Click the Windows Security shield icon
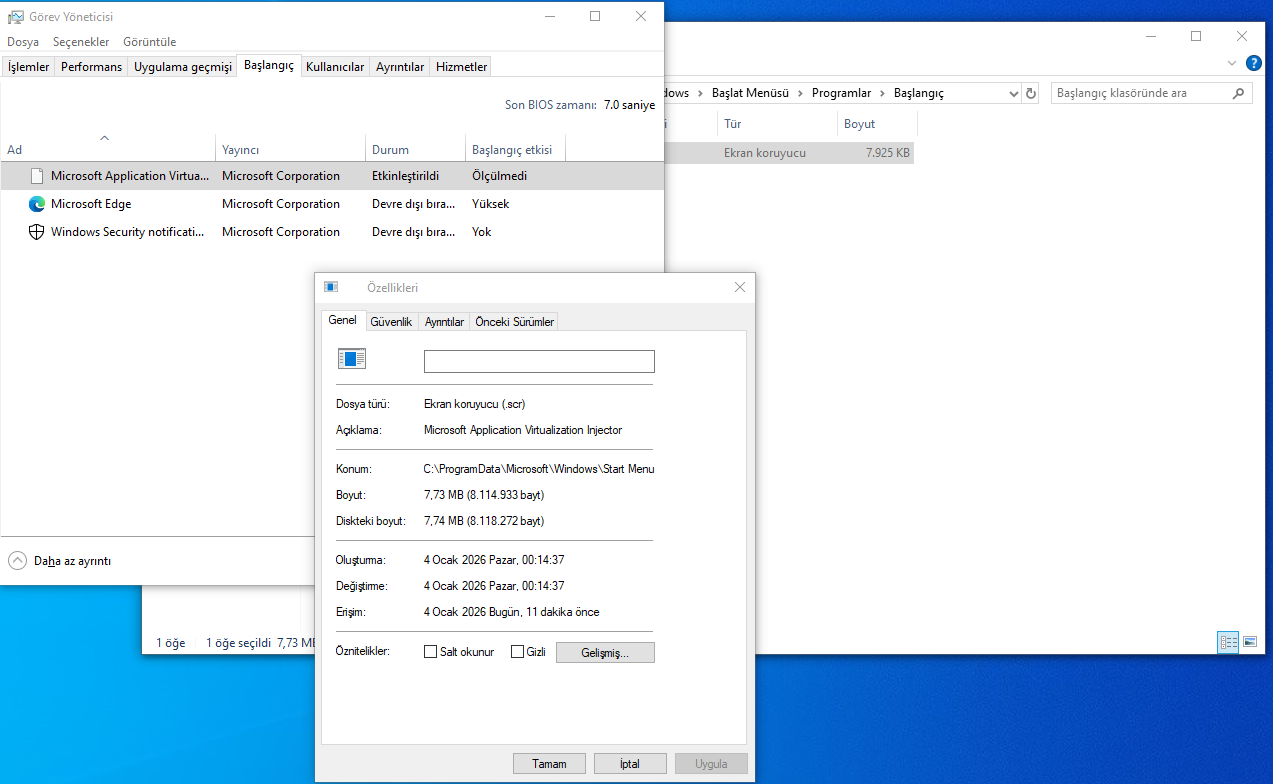This screenshot has height=784, width=1273. point(37,232)
